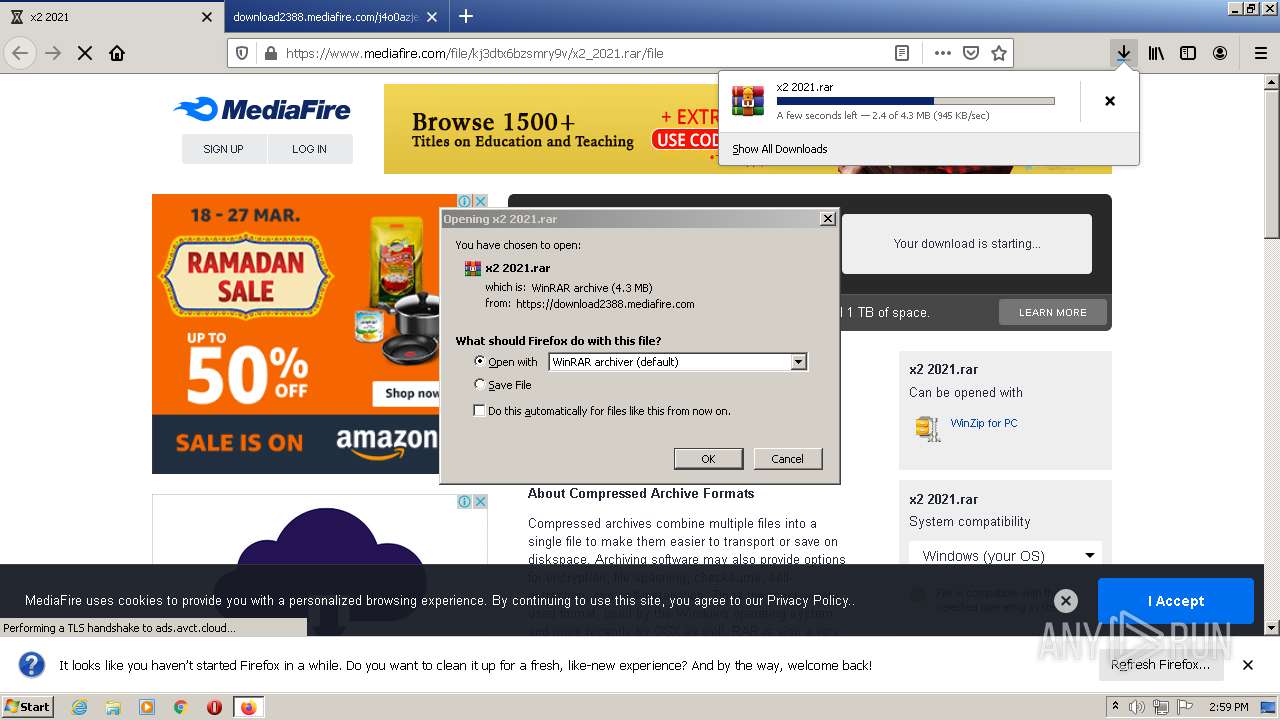Show site security padlock information
Screen dimensions: 1280x720
pyautogui.click(x=270, y=53)
